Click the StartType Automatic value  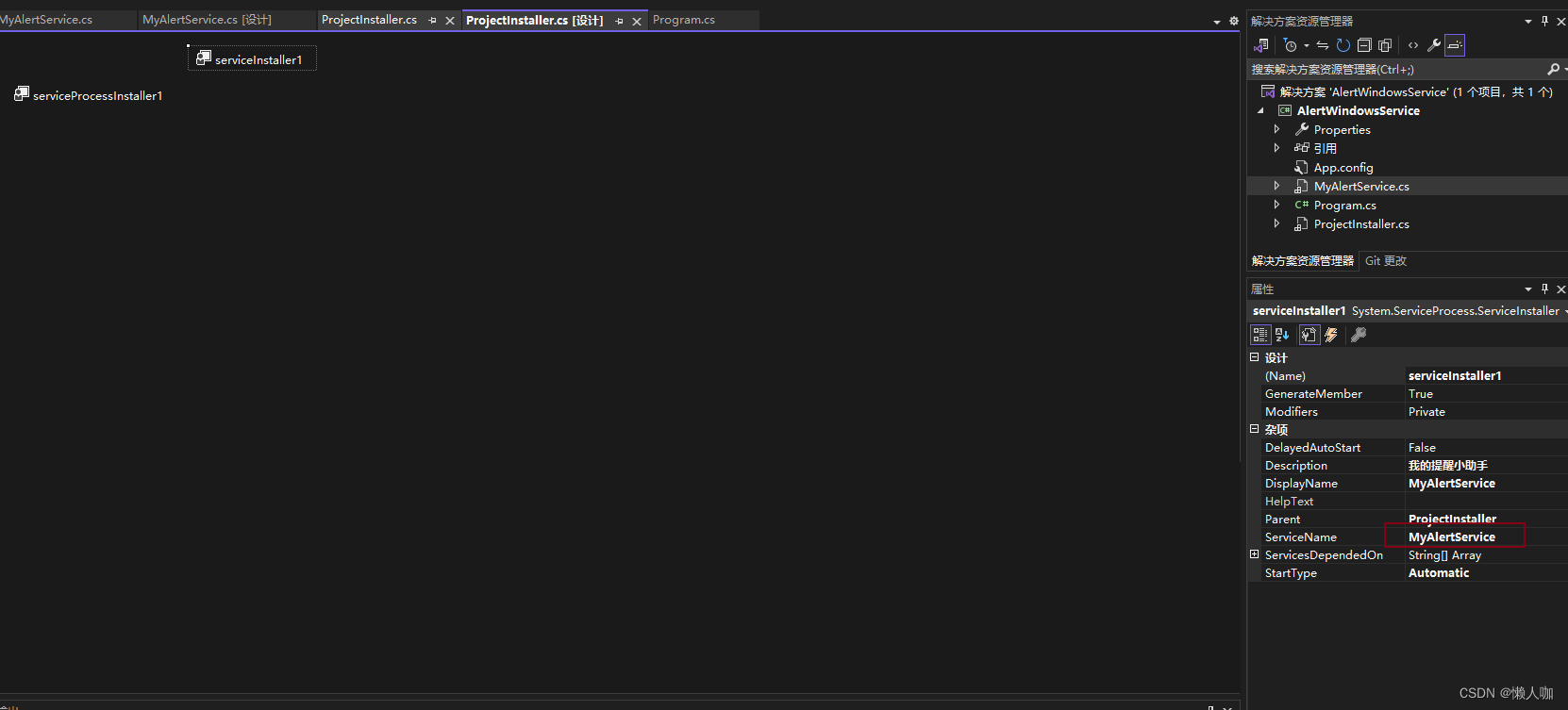click(x=1486, y=572)
